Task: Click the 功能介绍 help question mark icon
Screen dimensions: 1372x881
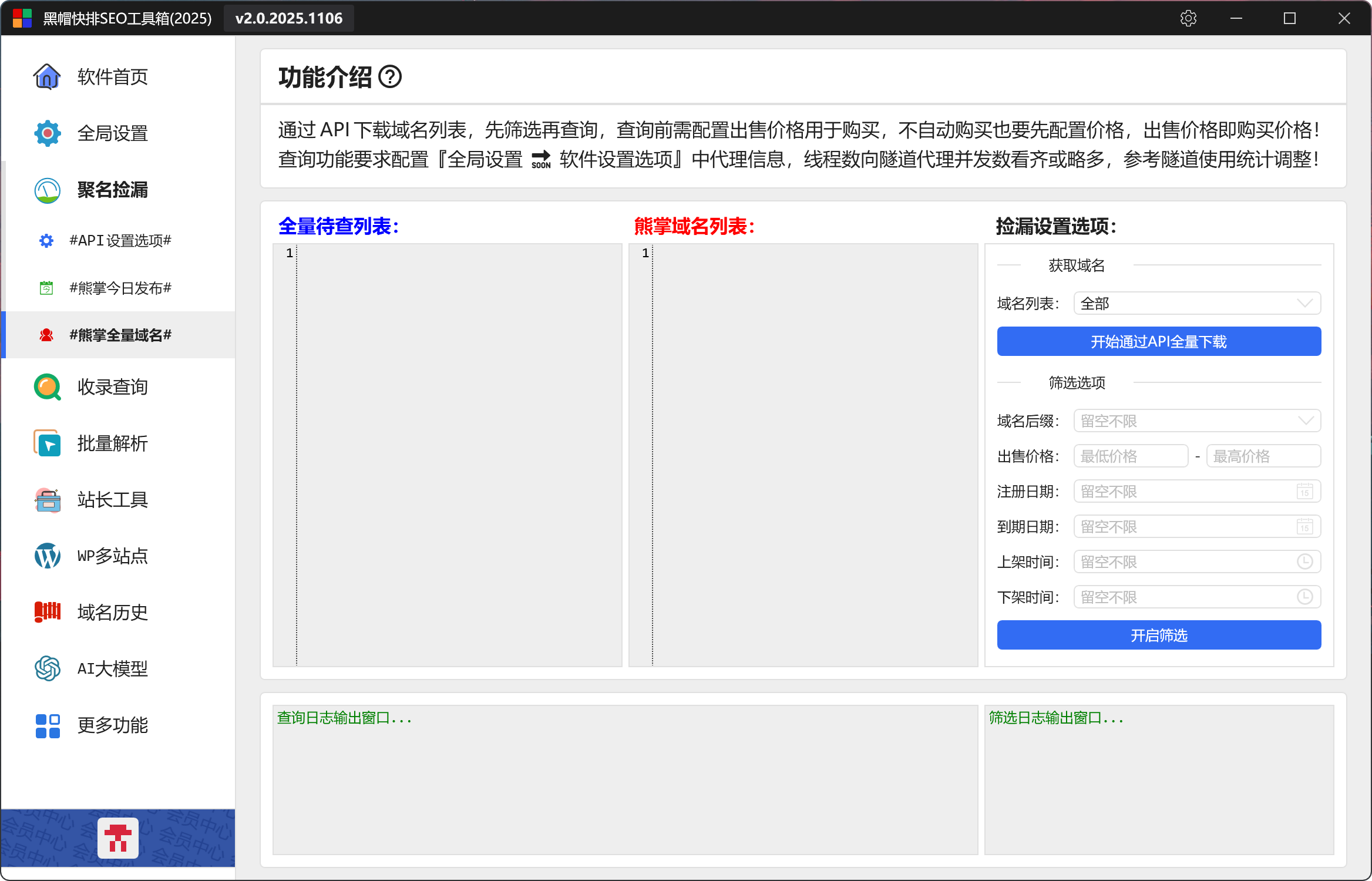Action: click(x=390, y=77)
